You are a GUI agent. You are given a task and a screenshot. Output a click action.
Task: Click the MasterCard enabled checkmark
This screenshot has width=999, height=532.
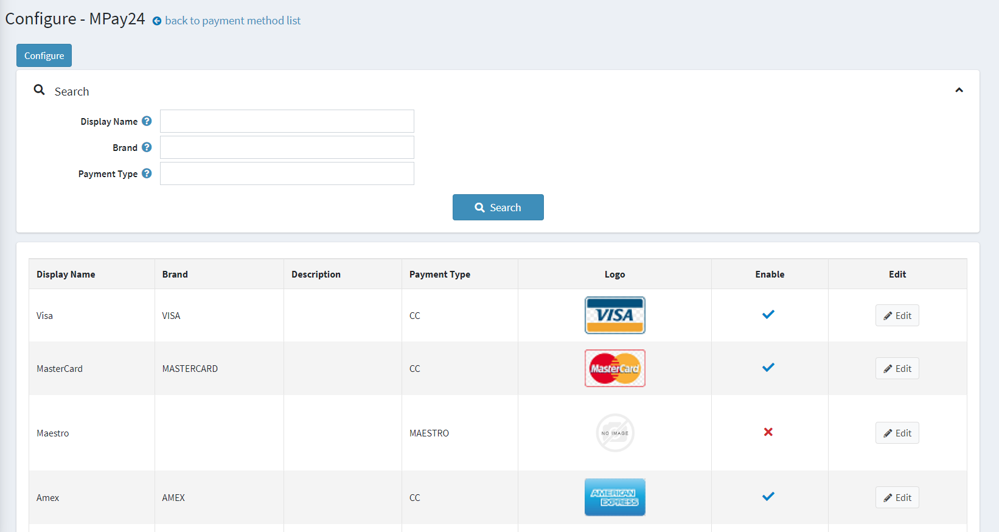(768, 367)
